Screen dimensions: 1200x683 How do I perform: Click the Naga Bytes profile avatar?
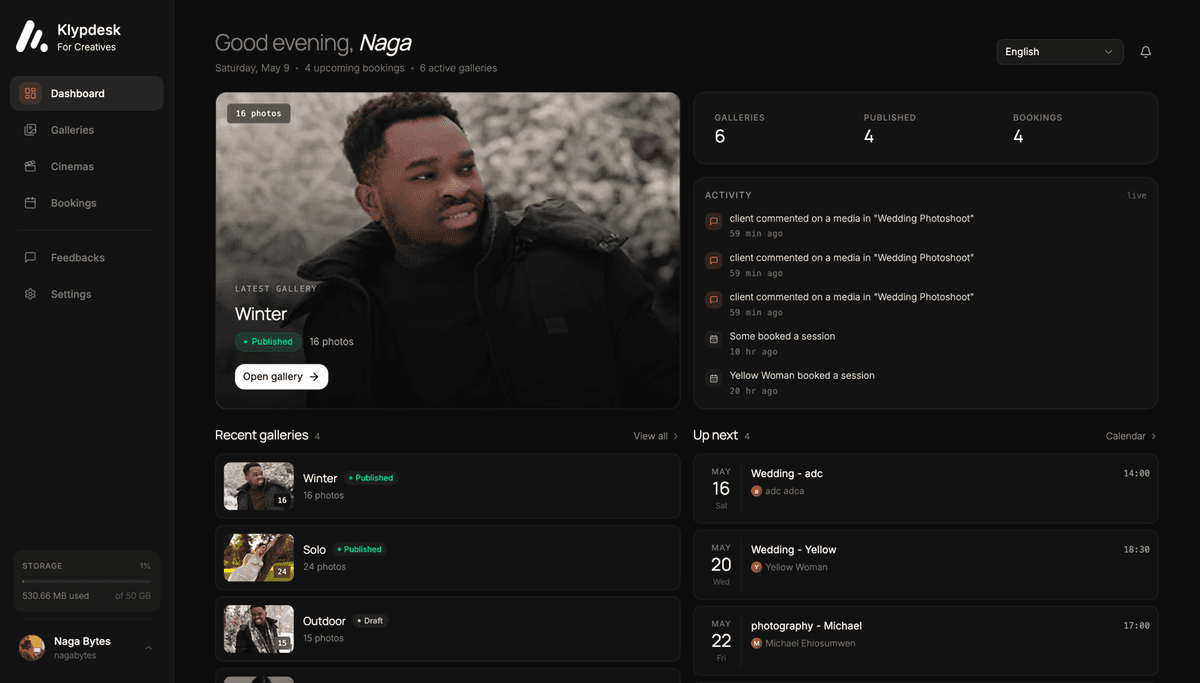coord(32,647)
